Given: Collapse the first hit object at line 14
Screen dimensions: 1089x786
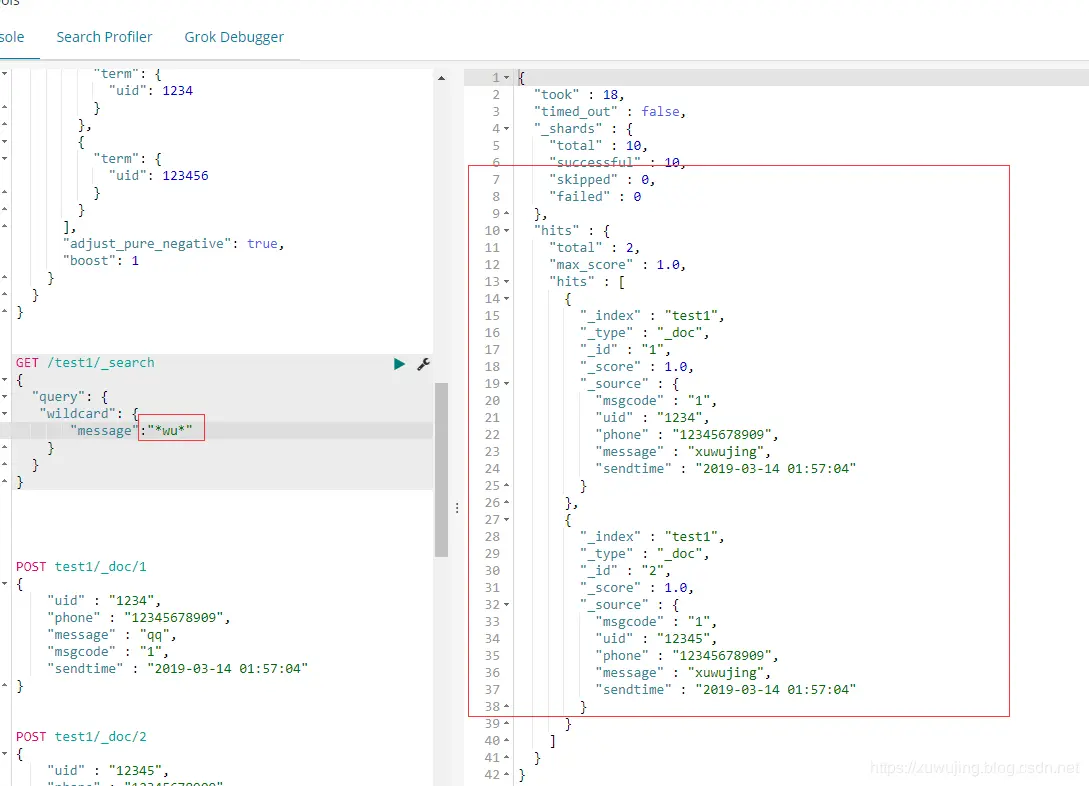Looking at the screenshot, I should 506,299.
